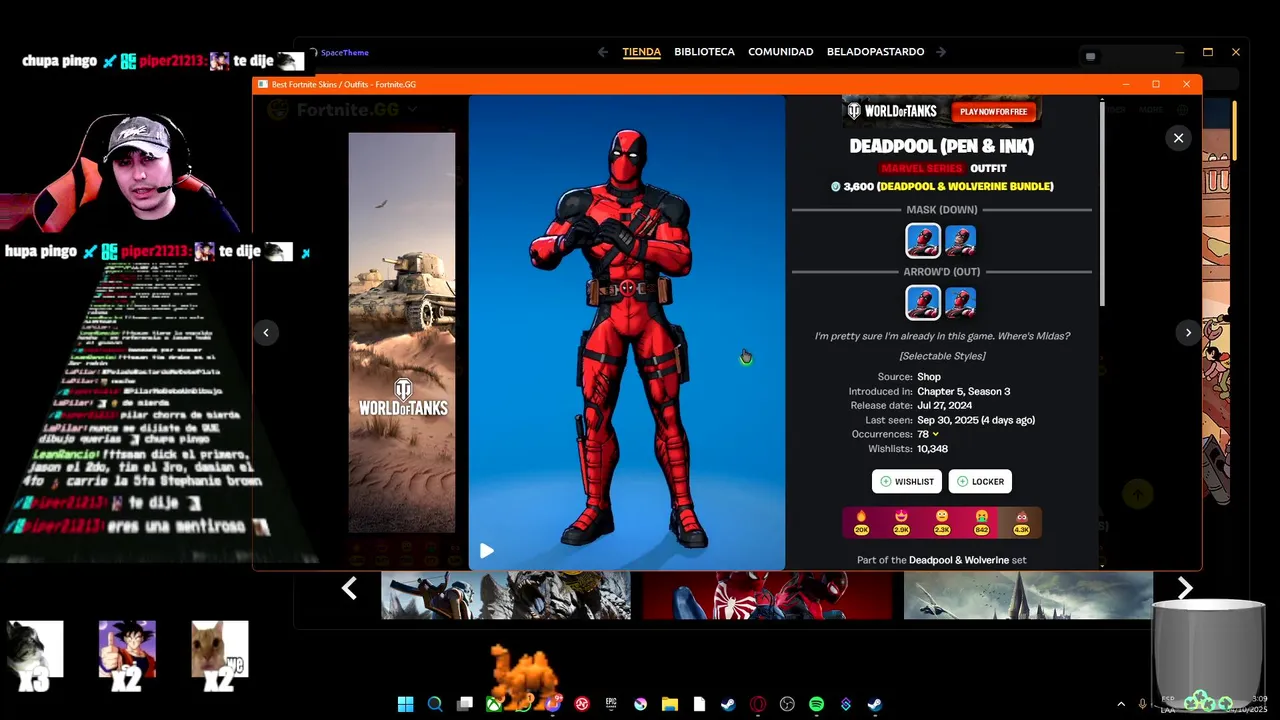Open the white document icon in the taskbar

point(699,704)
